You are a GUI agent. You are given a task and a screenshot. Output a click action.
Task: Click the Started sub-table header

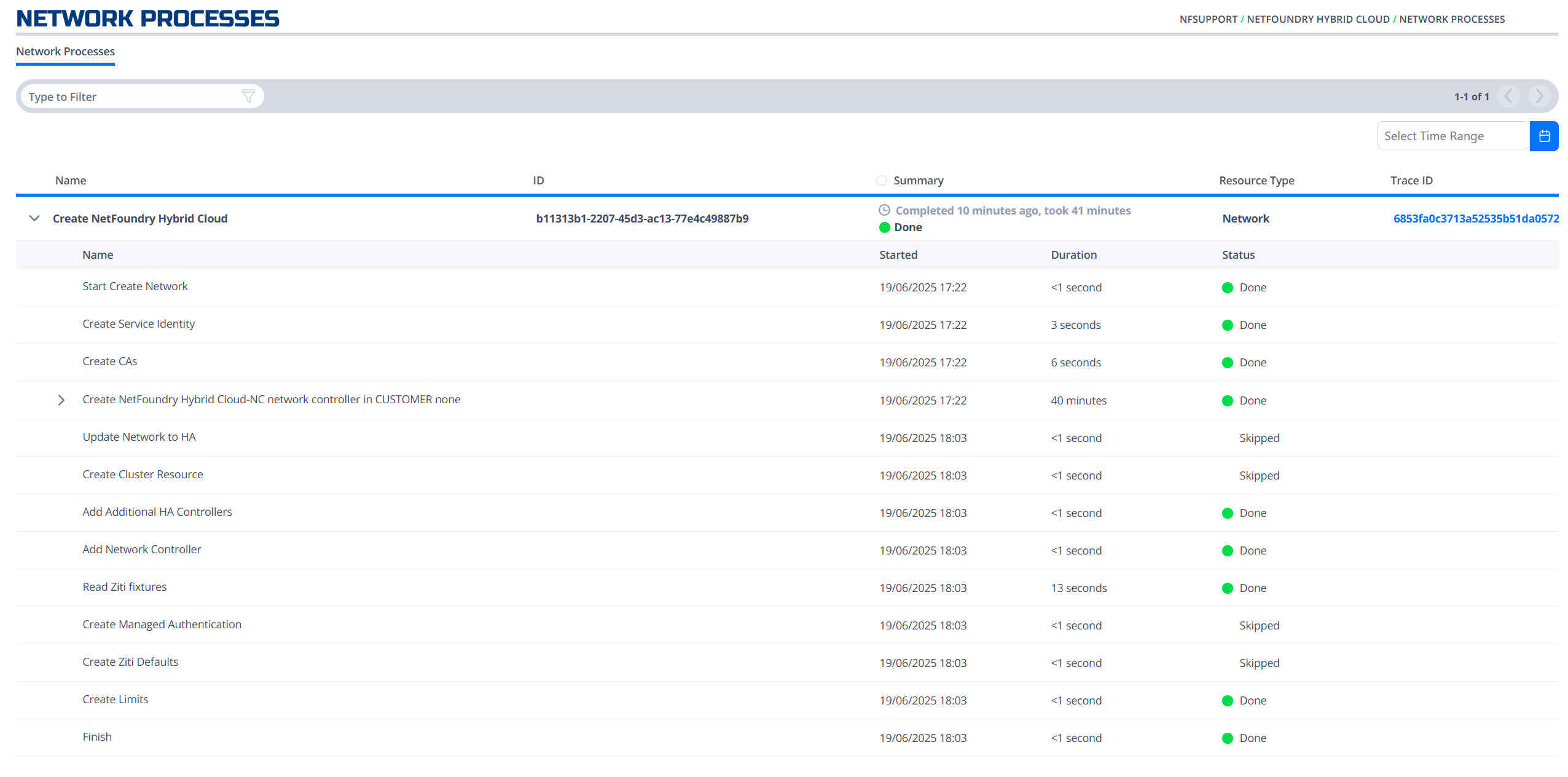tap(898, 255)
